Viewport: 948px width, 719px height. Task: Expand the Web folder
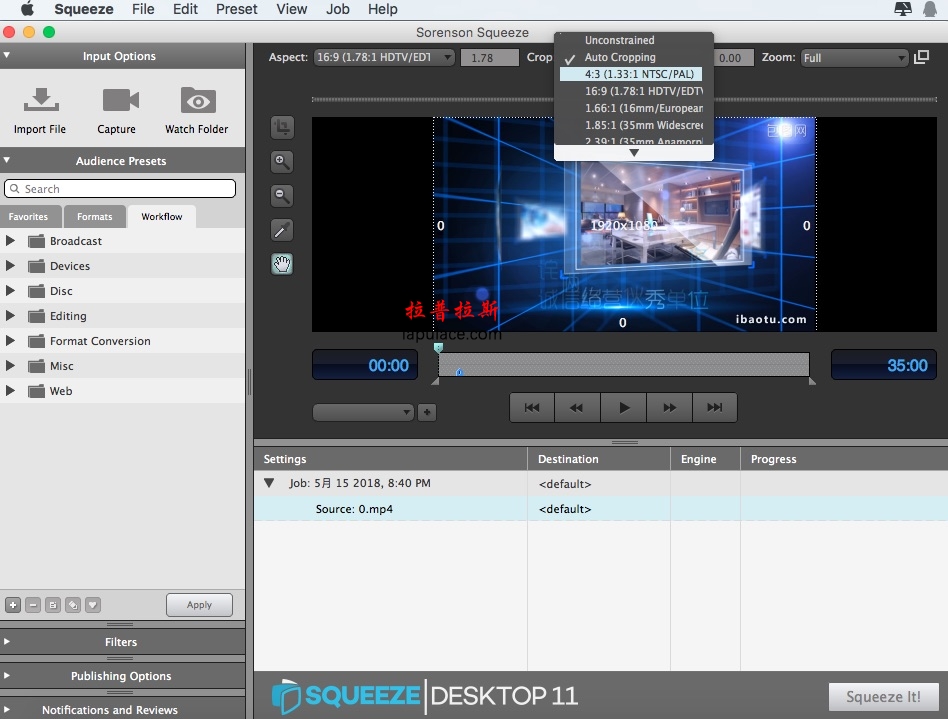click(x=10, y=391)
